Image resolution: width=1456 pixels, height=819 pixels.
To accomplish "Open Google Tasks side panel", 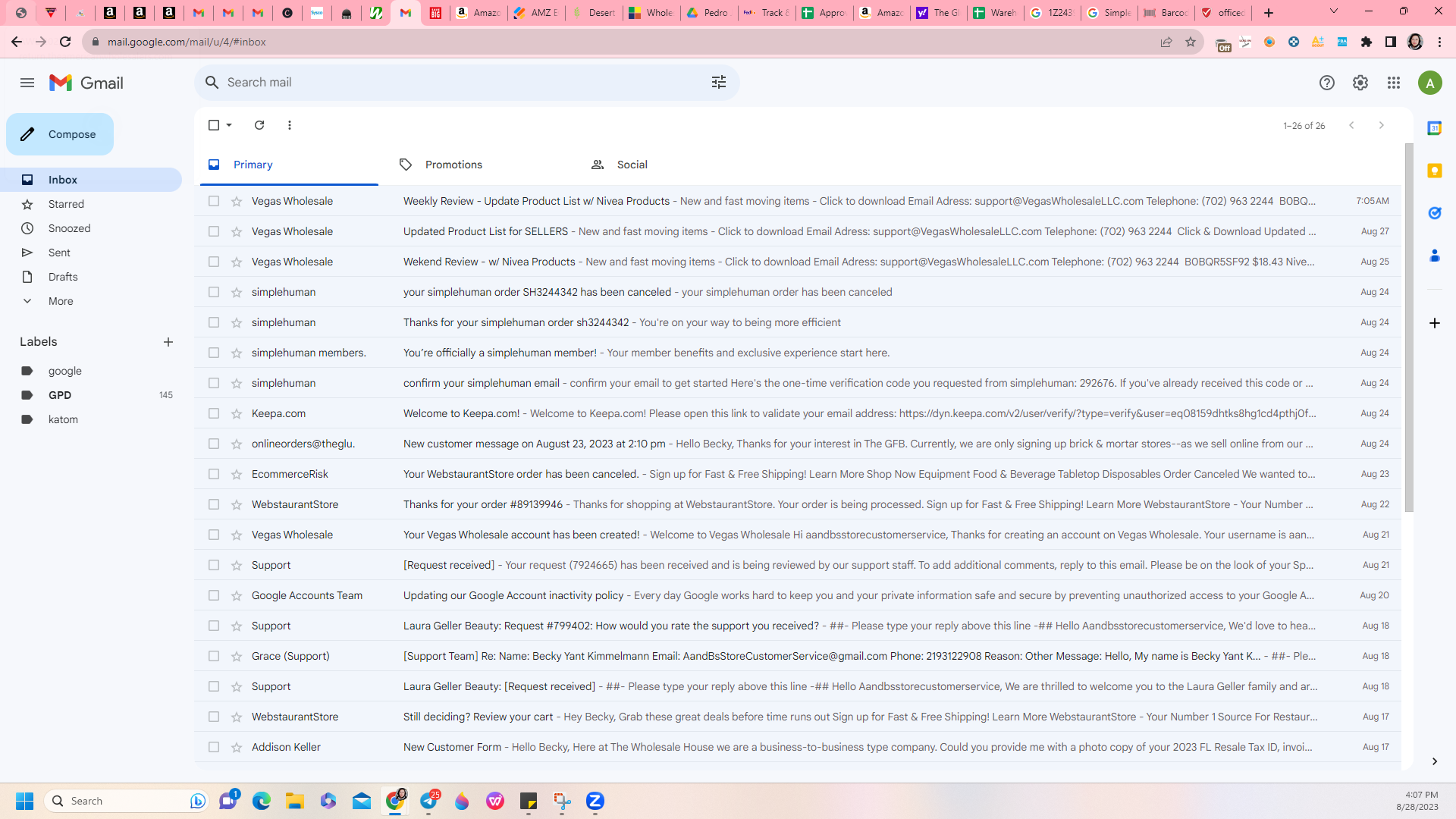I will [1434, 213].
